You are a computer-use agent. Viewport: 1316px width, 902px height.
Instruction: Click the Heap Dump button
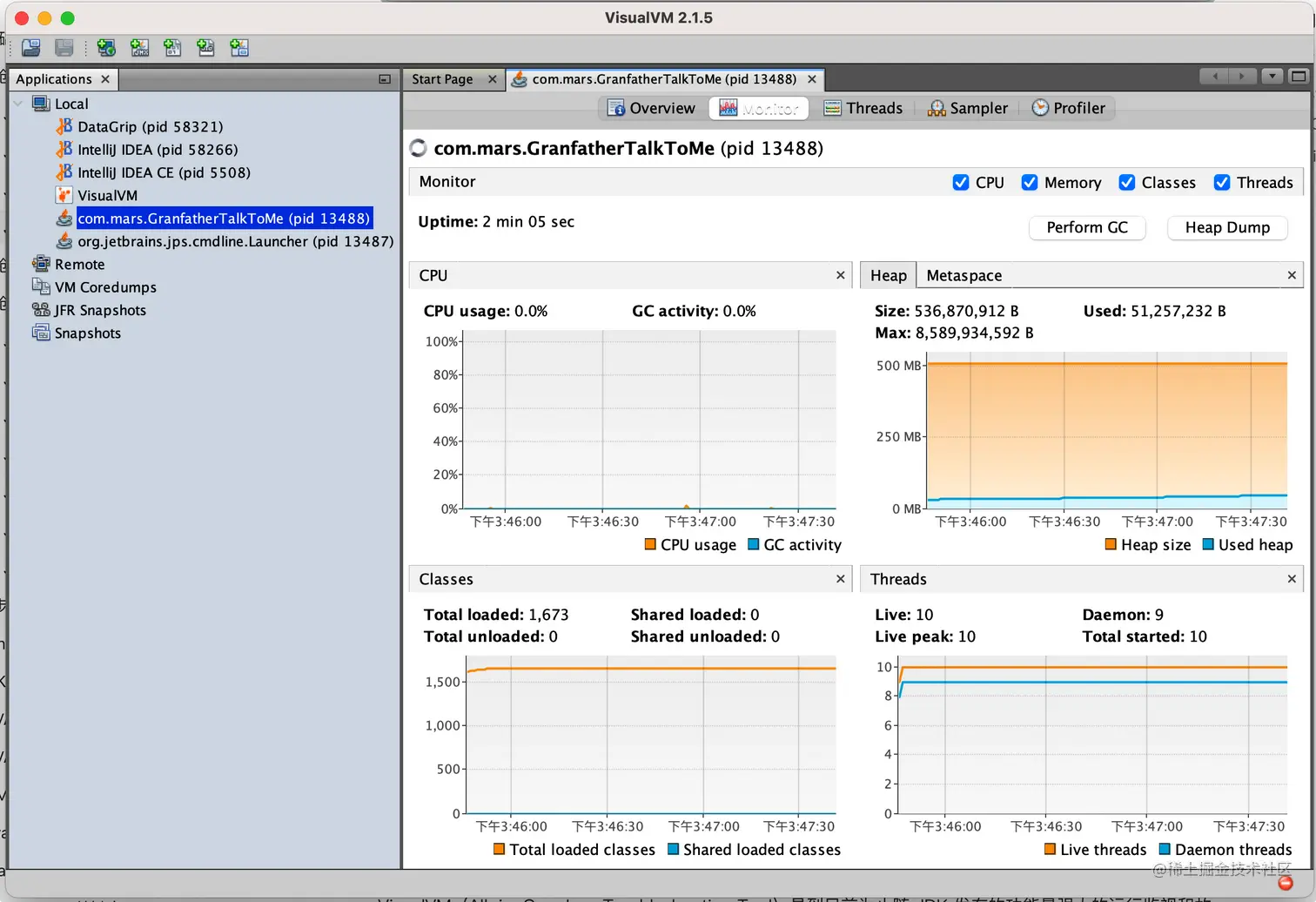point(1227,227)
